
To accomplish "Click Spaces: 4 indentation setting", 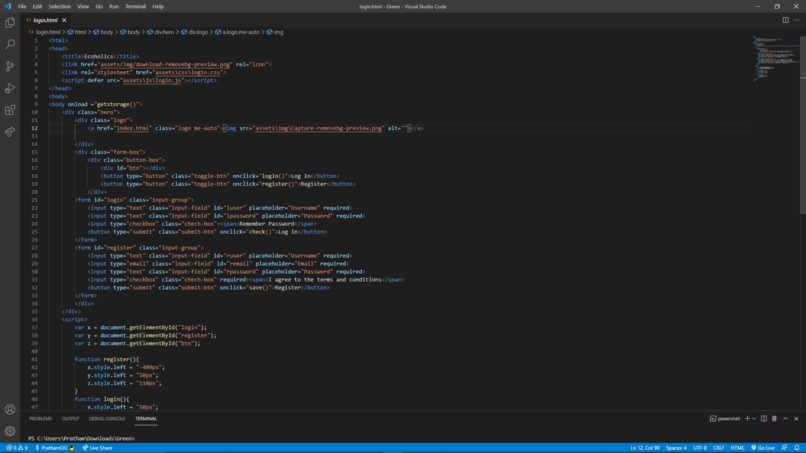I will click(x=676, y=448).
